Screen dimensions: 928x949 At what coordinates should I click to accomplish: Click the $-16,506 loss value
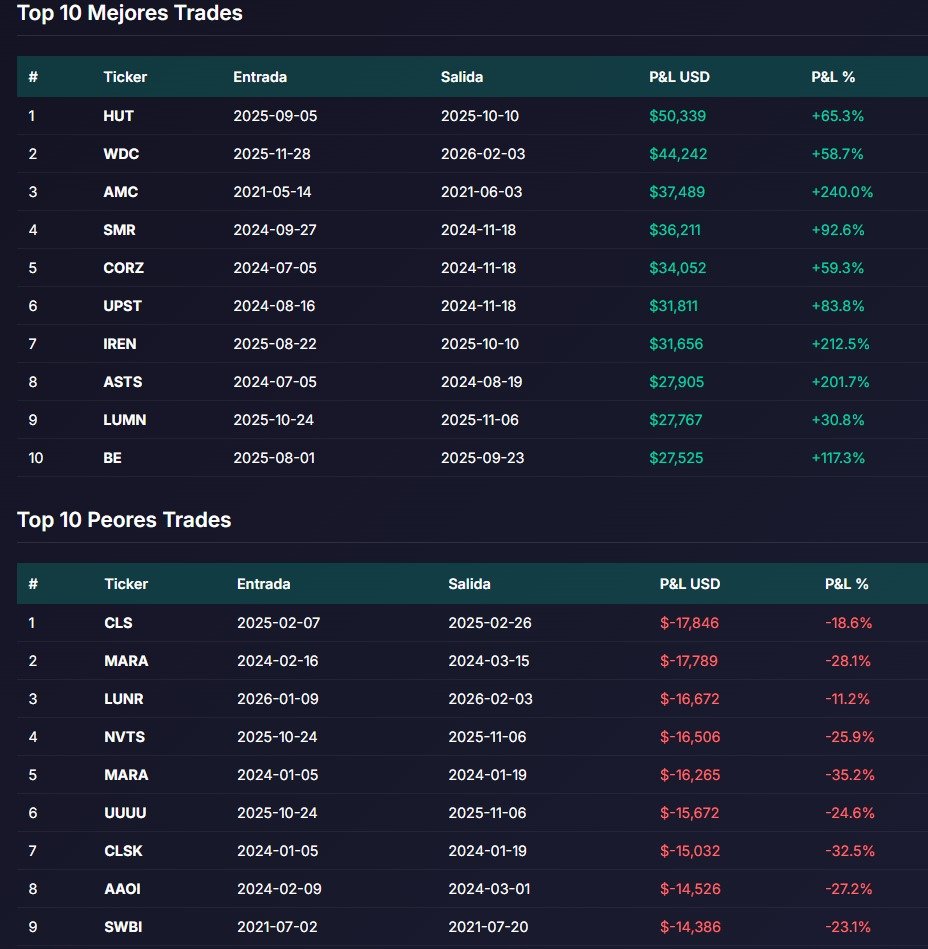pos(690,737)
